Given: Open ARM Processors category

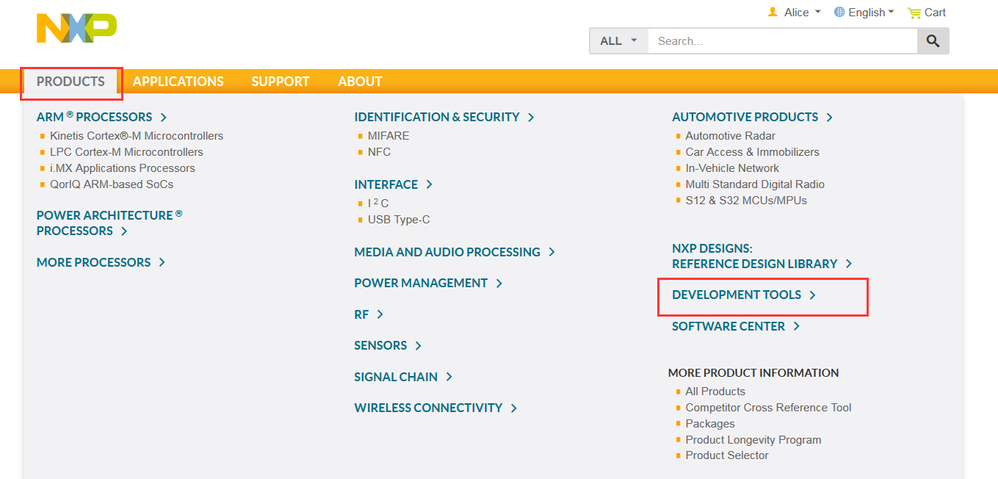Looking at the screenshot, I should pos(94,117).
